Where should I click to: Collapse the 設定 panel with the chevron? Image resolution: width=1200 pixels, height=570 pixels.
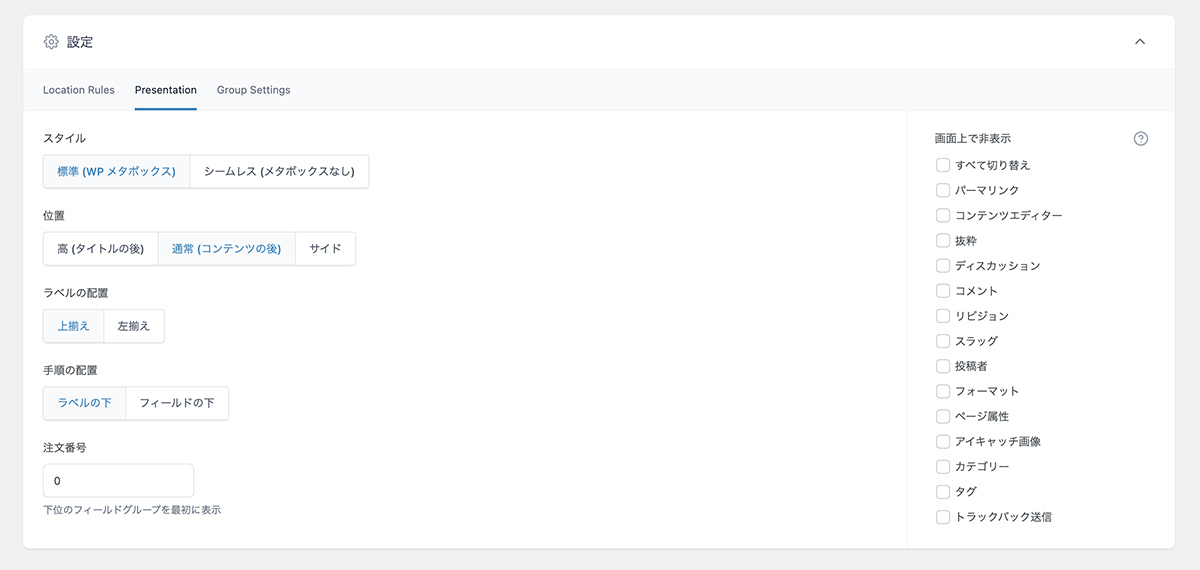point(1140,42)
